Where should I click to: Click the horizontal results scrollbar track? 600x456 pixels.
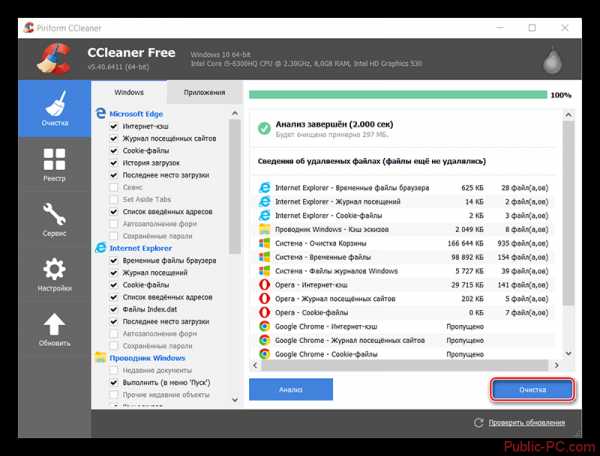pyautogui.click(x=406, y=365)
